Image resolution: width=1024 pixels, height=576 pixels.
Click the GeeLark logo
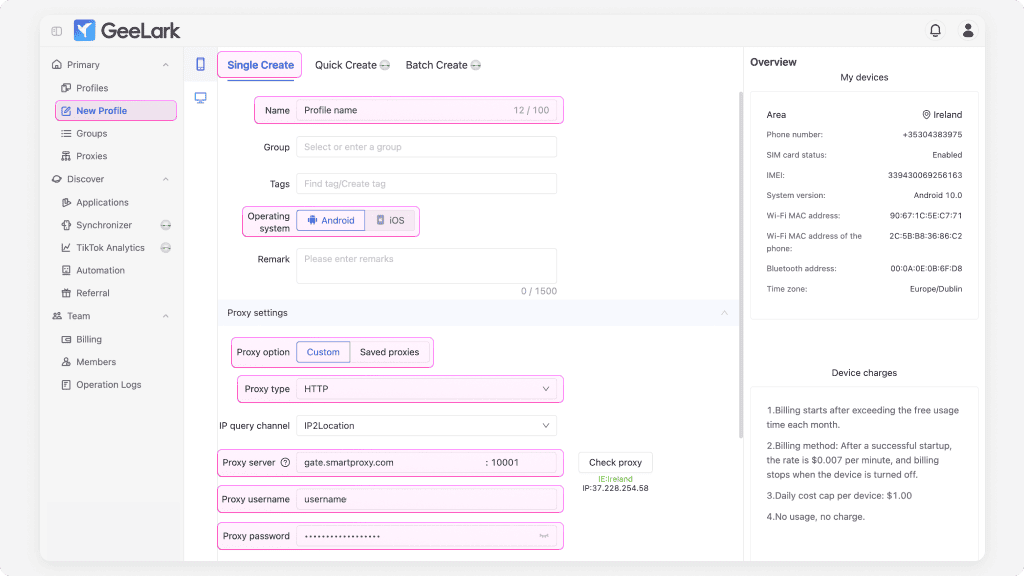[127, 31]
